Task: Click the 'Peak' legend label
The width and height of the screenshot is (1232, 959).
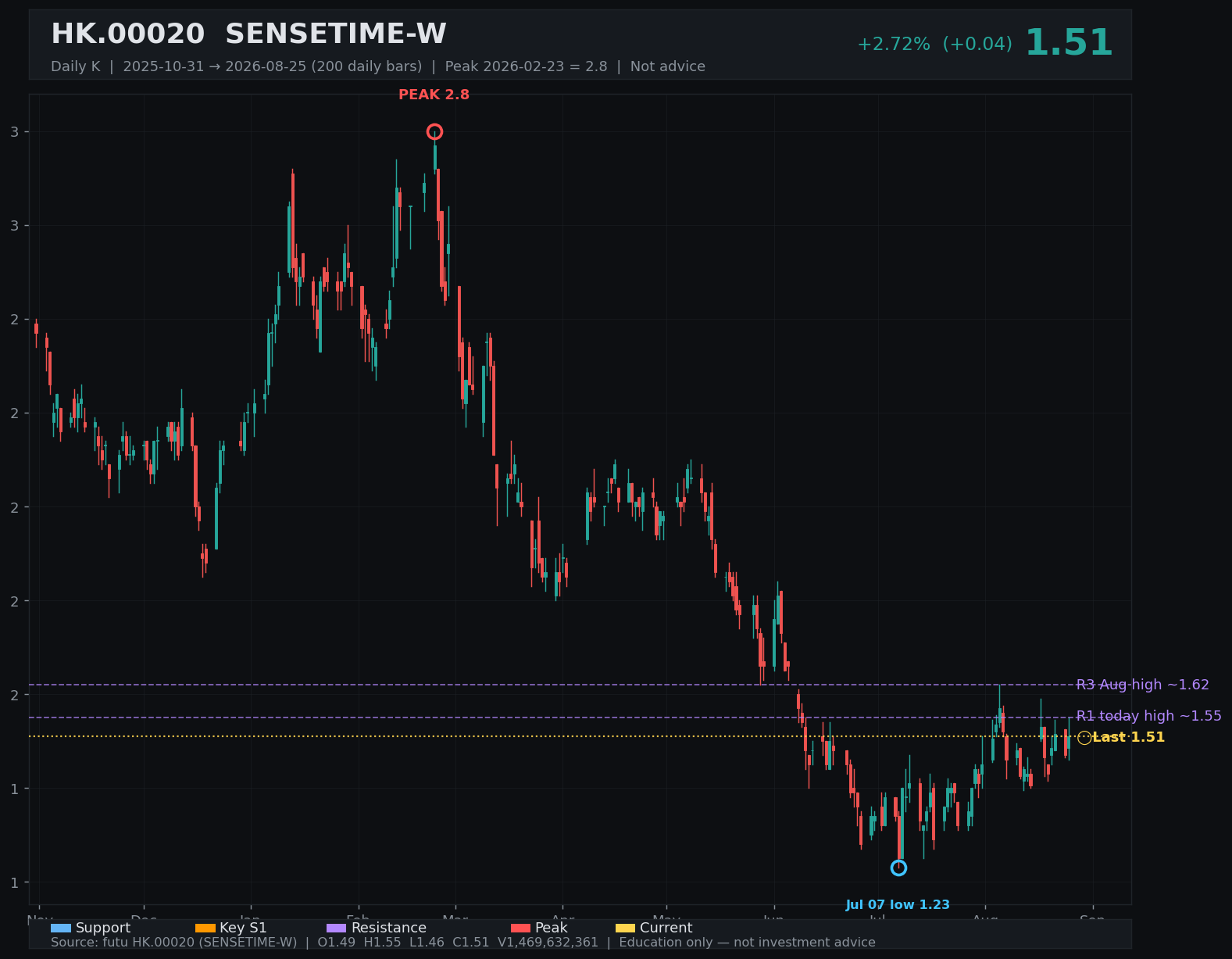Action: (x=552, y=928)
